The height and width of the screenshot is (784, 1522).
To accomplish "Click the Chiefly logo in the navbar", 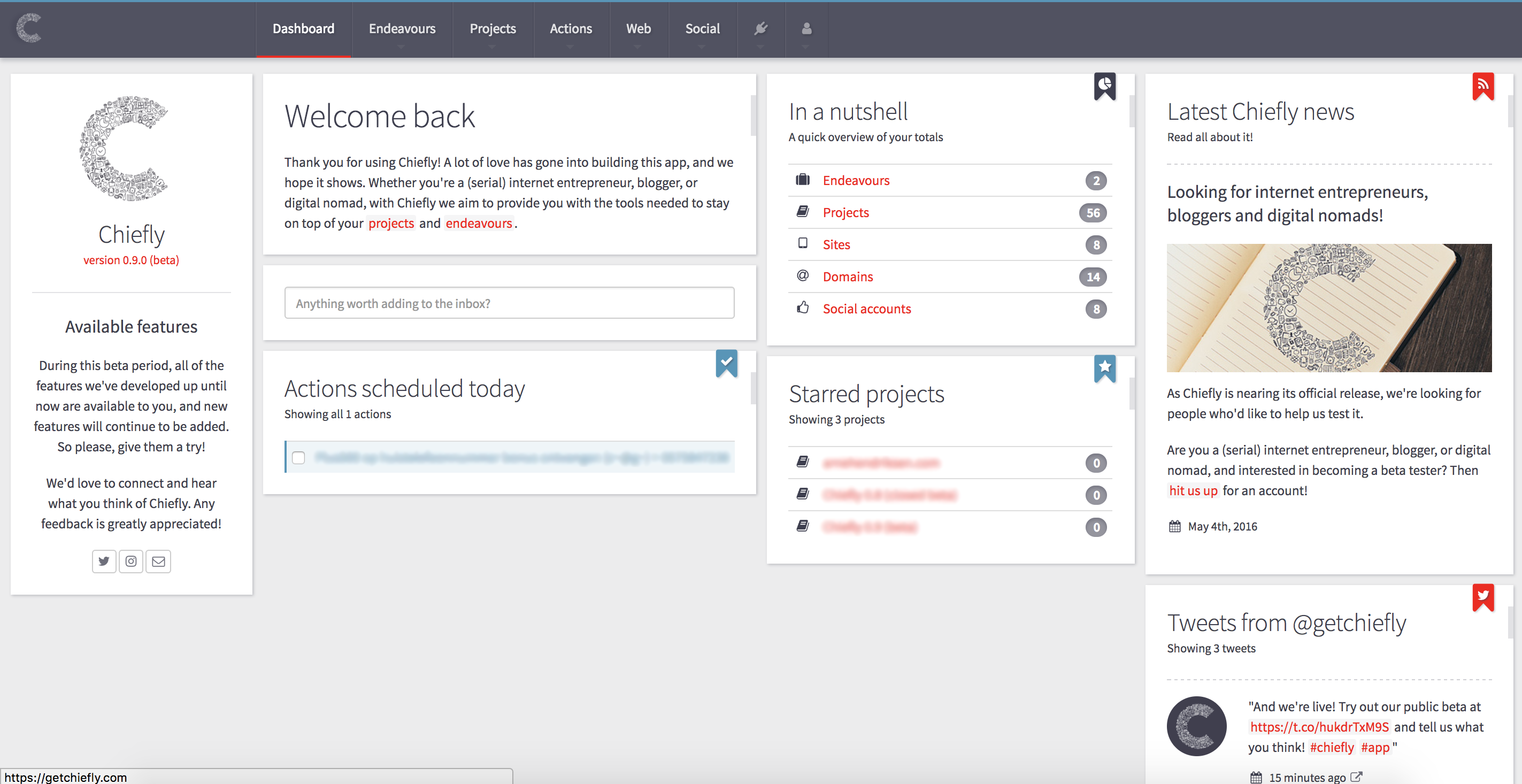I will click(x=28, y=28).
